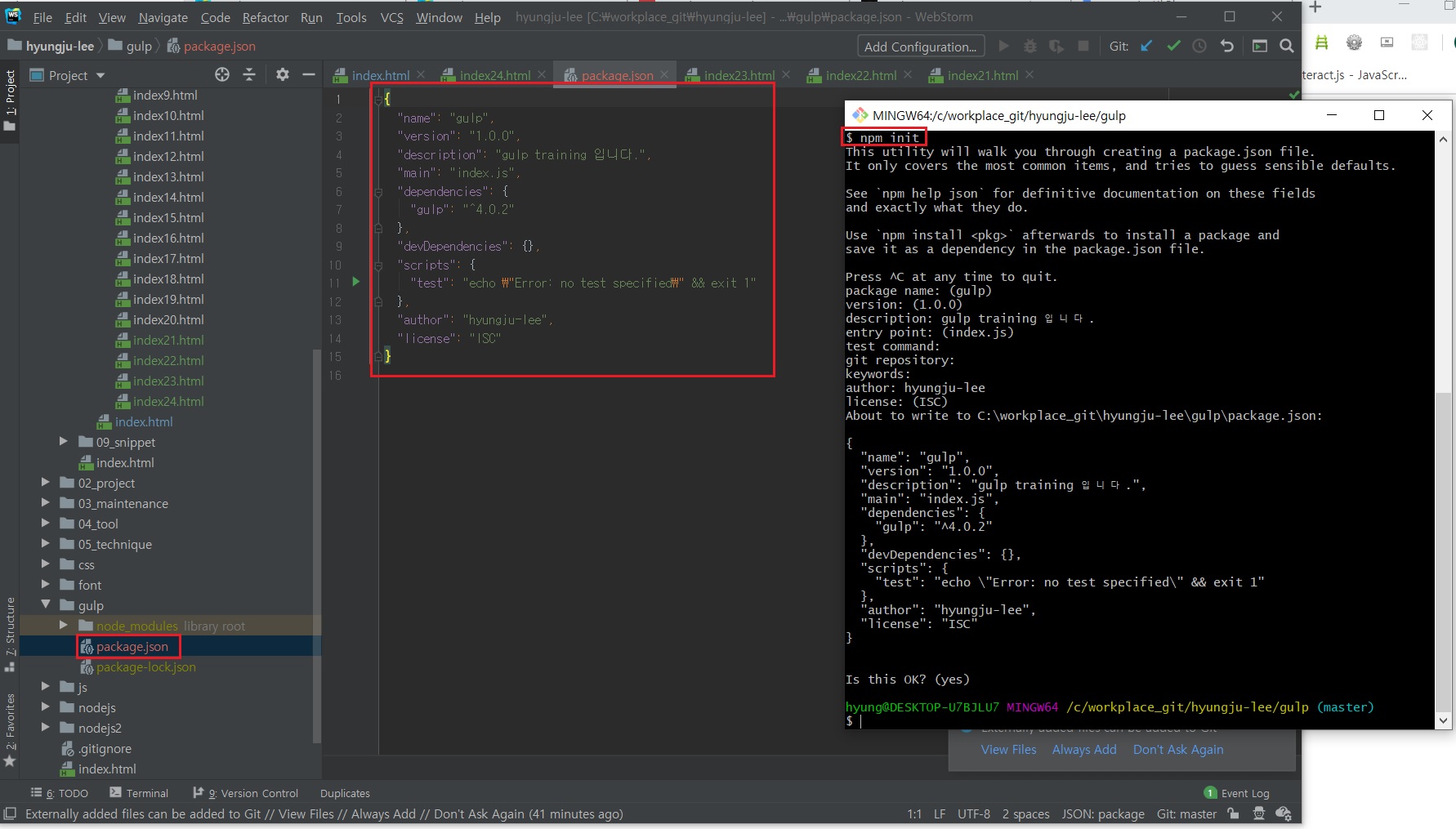
Task: Click the revert changes undo icon
Action: (1226, 47)
